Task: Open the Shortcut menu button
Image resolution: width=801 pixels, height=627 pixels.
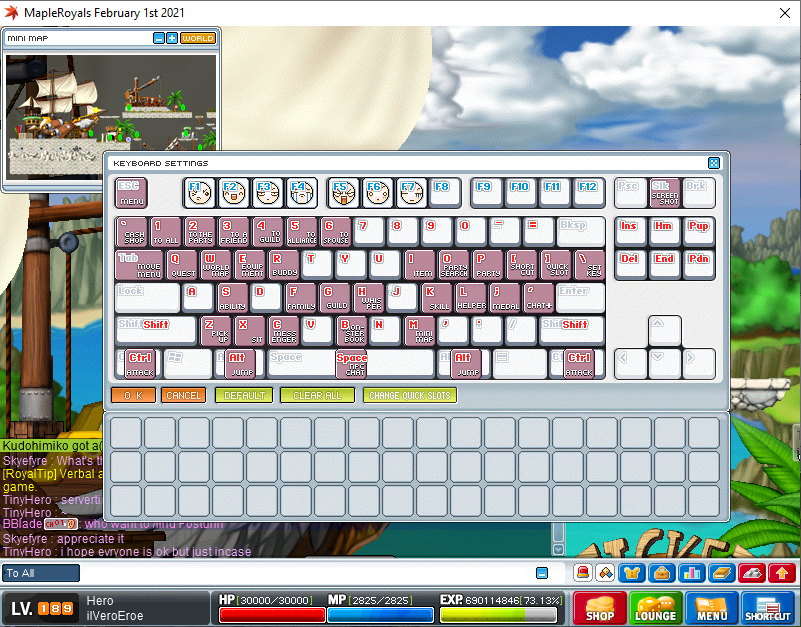Action: pos(768,608)
